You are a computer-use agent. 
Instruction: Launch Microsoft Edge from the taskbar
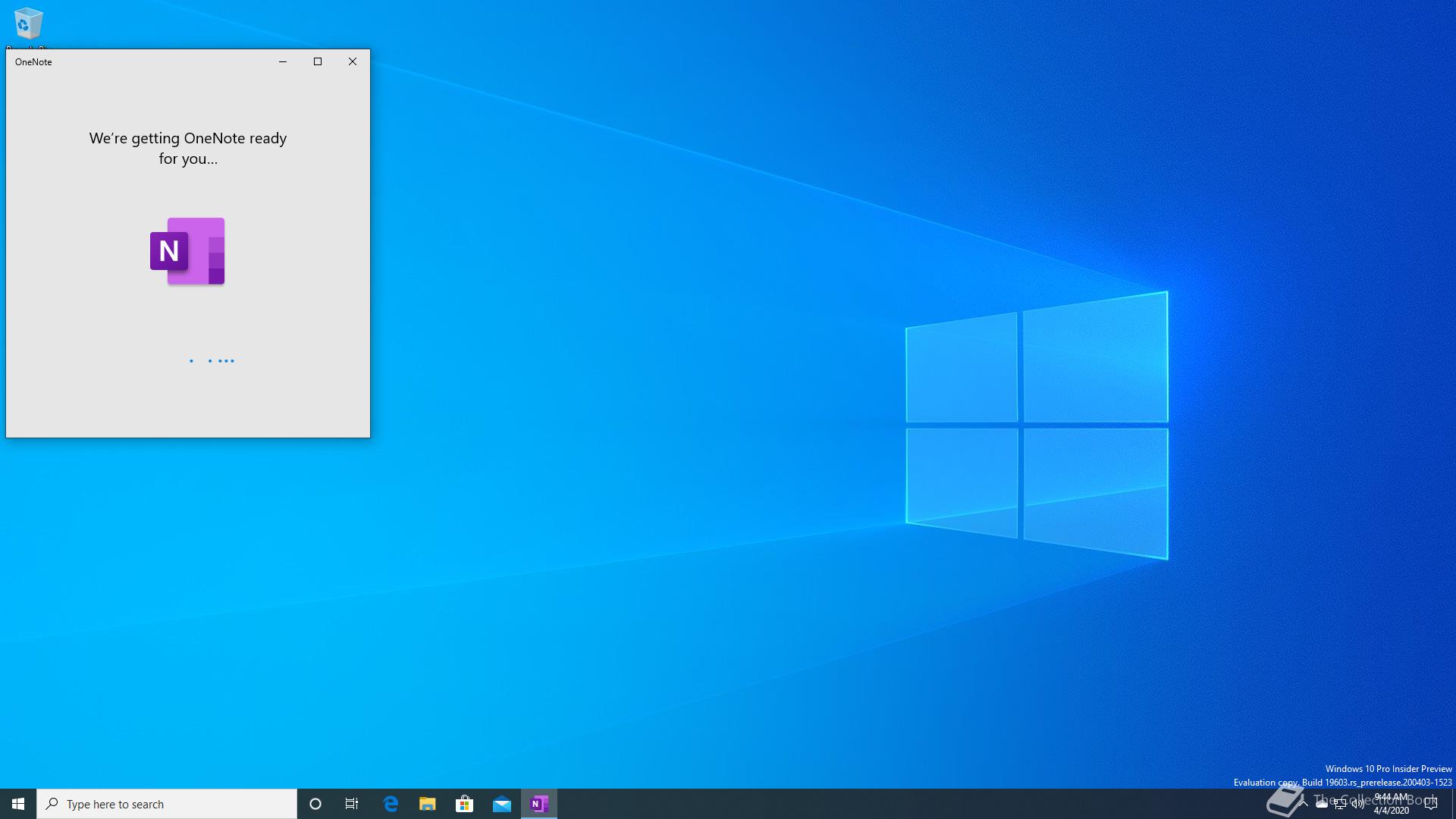(391, 804)
